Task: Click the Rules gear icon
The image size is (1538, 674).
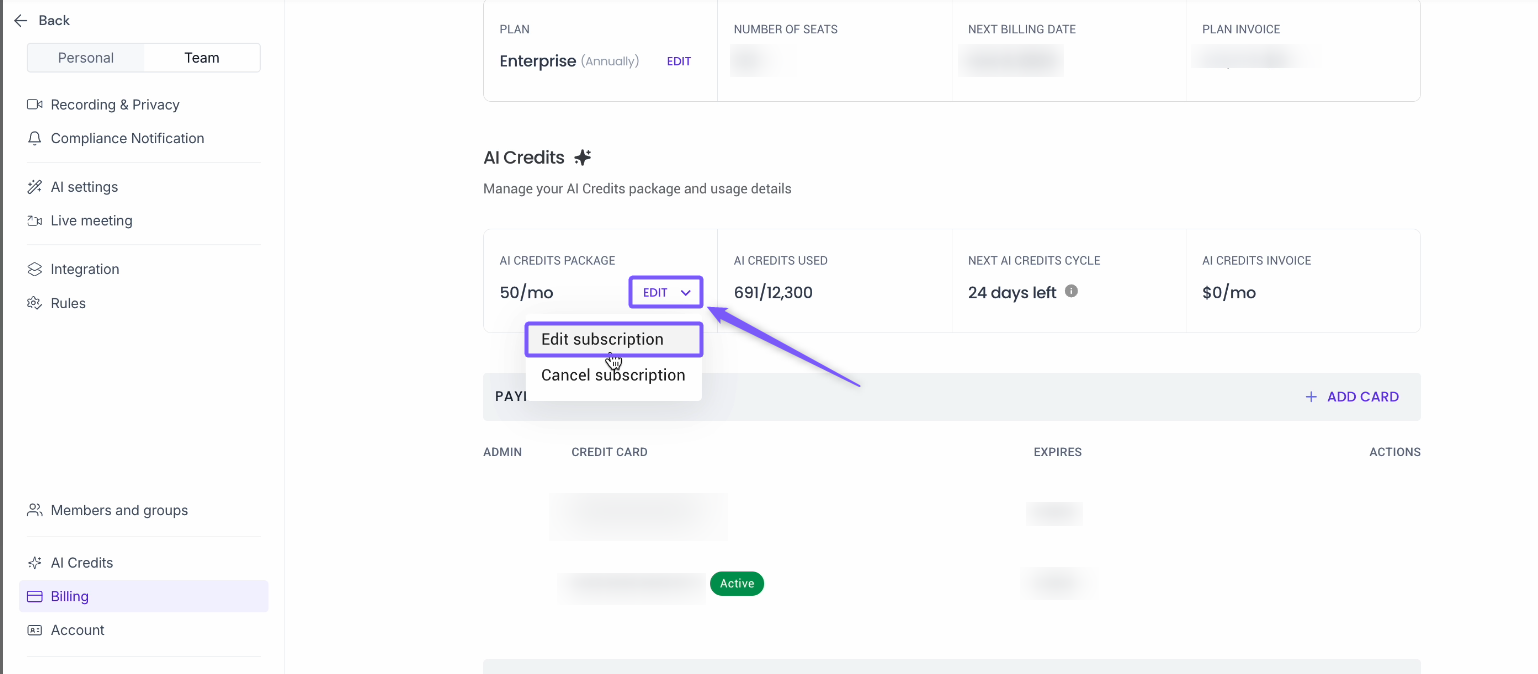Action: pyautogui.click(x=35, y=303)
